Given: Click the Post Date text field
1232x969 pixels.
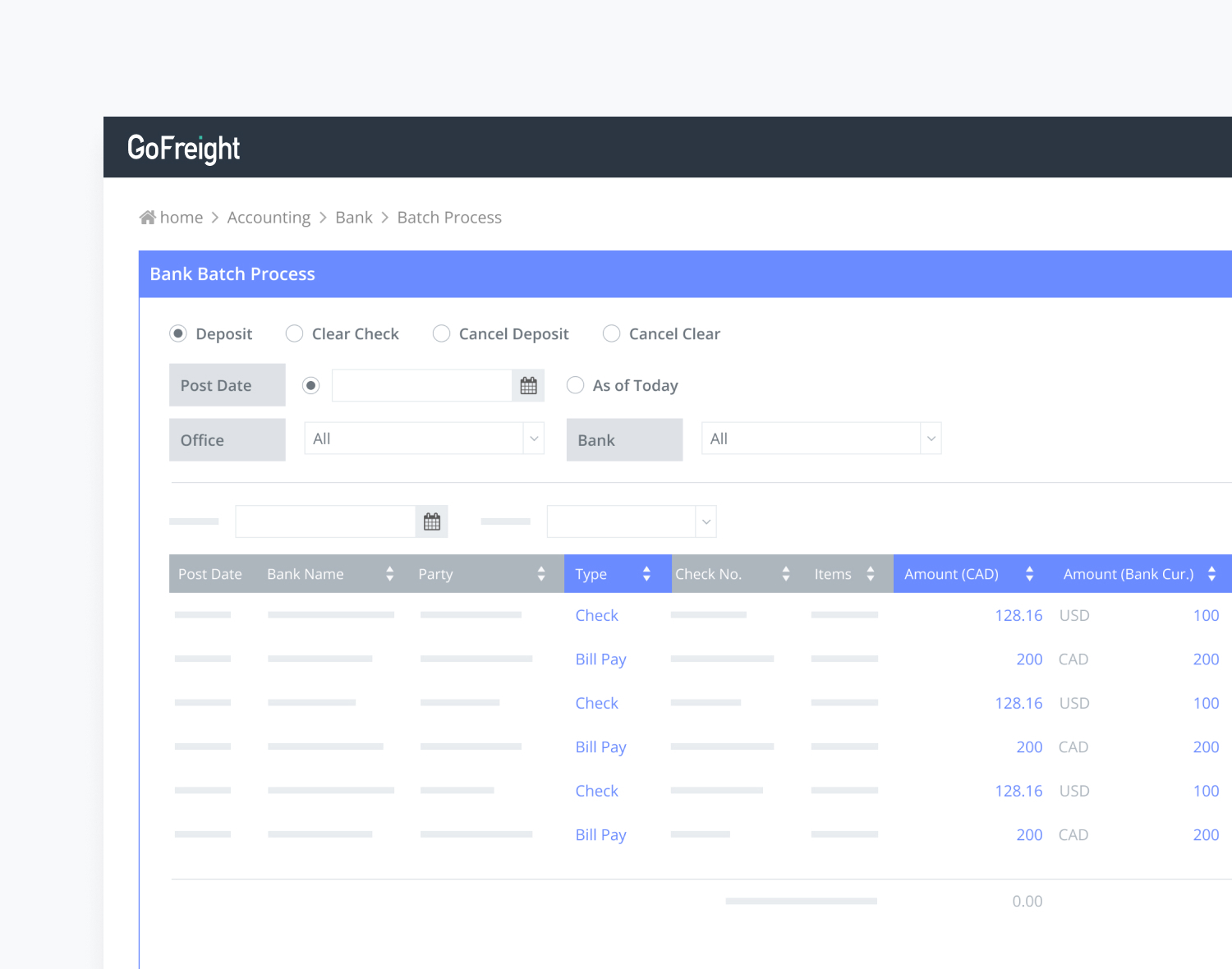Looking at the screenshot, I should [x=421, y=386].
